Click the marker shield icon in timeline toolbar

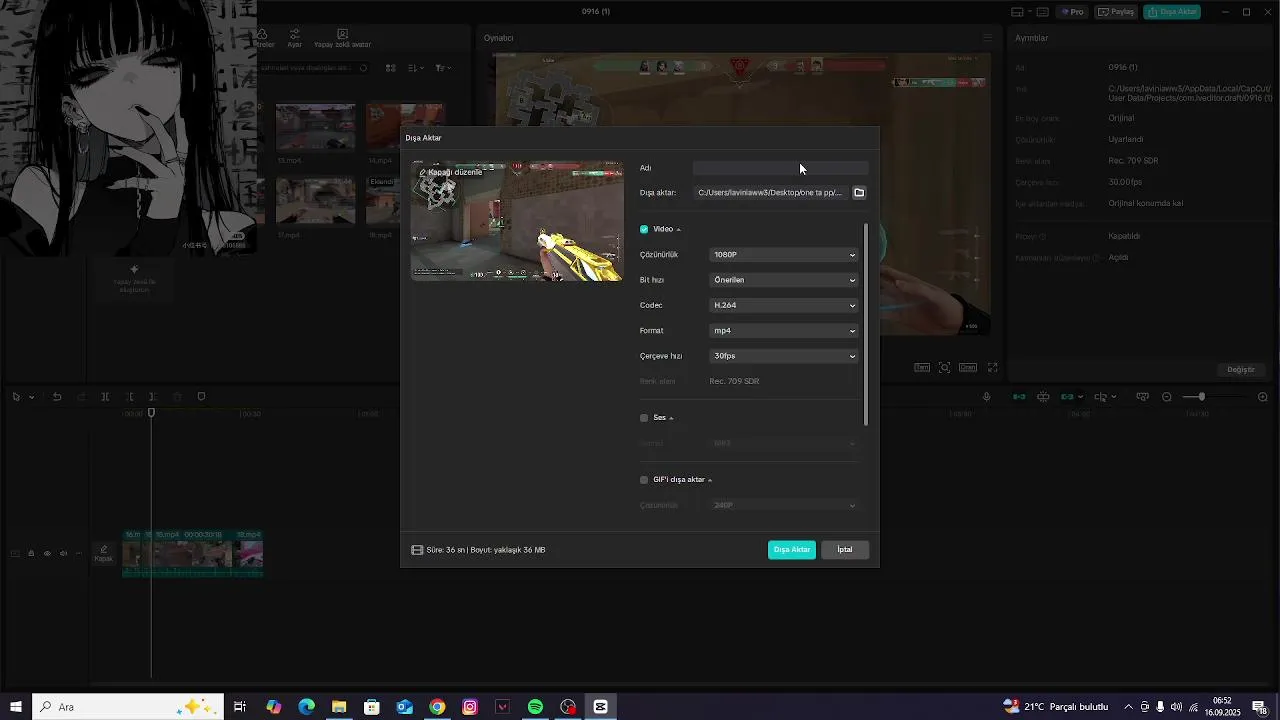click(201, 397)
